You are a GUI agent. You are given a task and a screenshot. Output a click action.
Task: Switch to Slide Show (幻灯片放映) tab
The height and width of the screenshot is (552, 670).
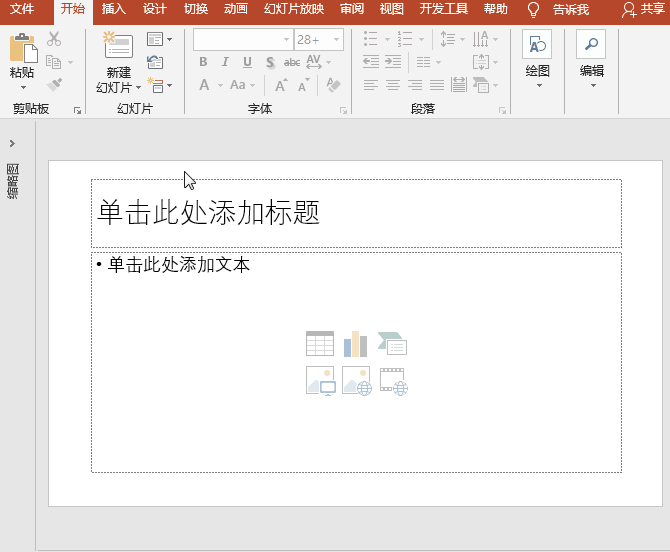[294, 9]
